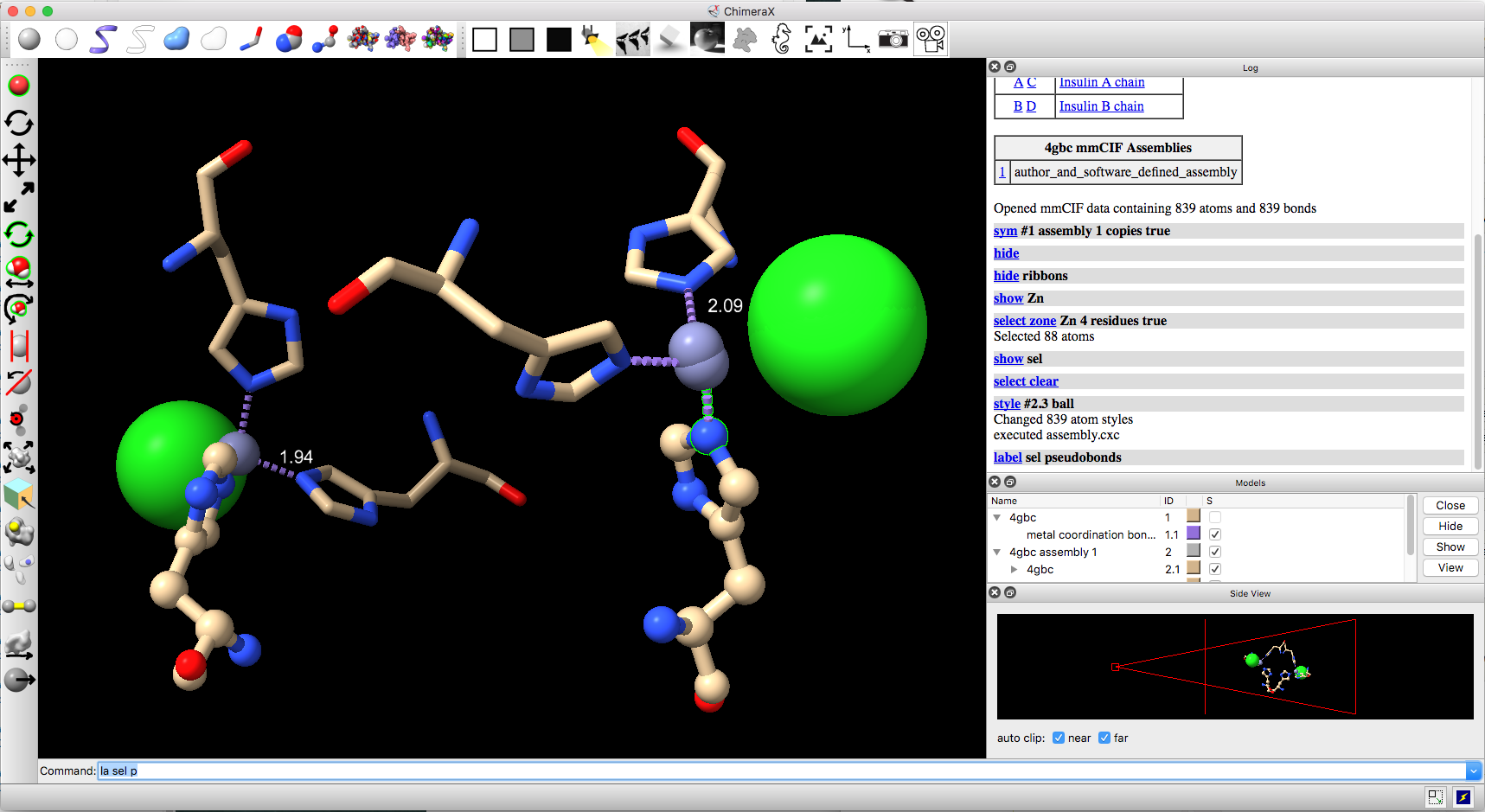The width and height of the screenshot is (1485, 812).
Task: Click the Hide button in Models panel
Action: [1450, 526]
